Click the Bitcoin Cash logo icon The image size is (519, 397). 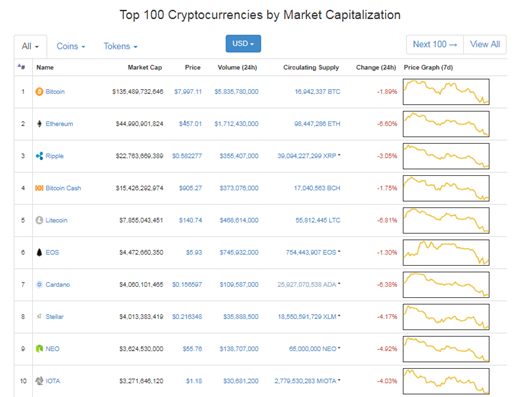pos(39,188)
